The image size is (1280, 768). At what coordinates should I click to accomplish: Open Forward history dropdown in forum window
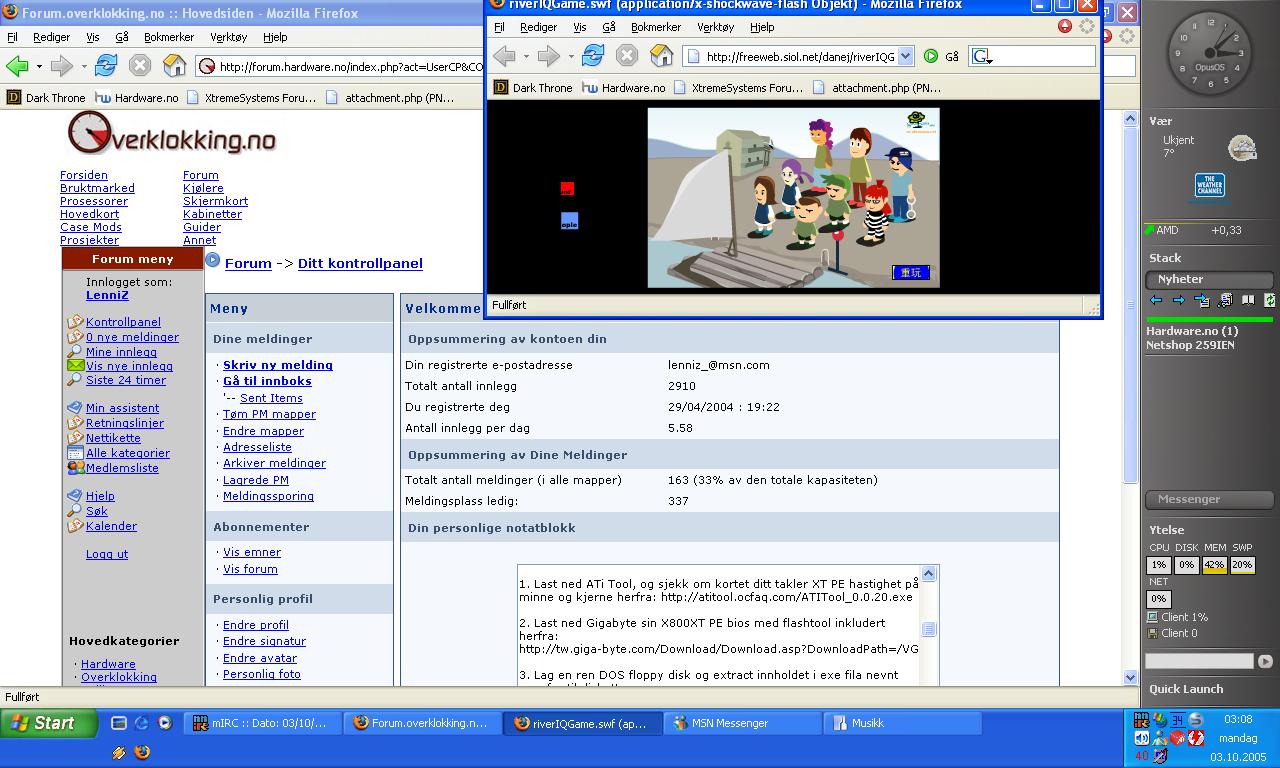(83, 67)
